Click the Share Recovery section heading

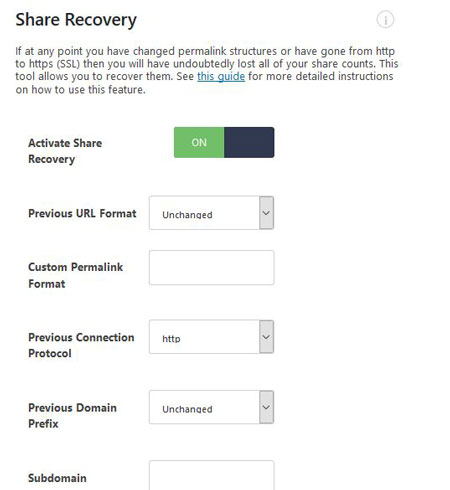pyautogui.click(x=76, y=20)
